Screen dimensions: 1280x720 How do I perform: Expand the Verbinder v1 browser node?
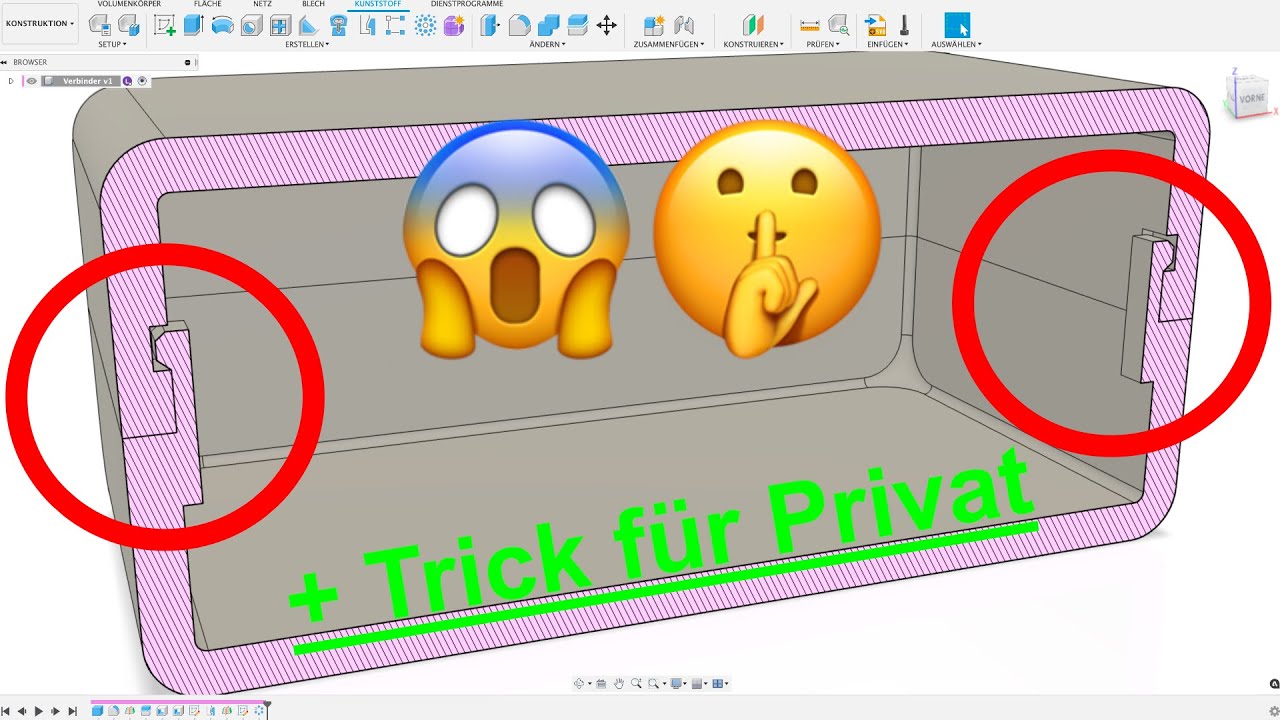tap(11, 81)
